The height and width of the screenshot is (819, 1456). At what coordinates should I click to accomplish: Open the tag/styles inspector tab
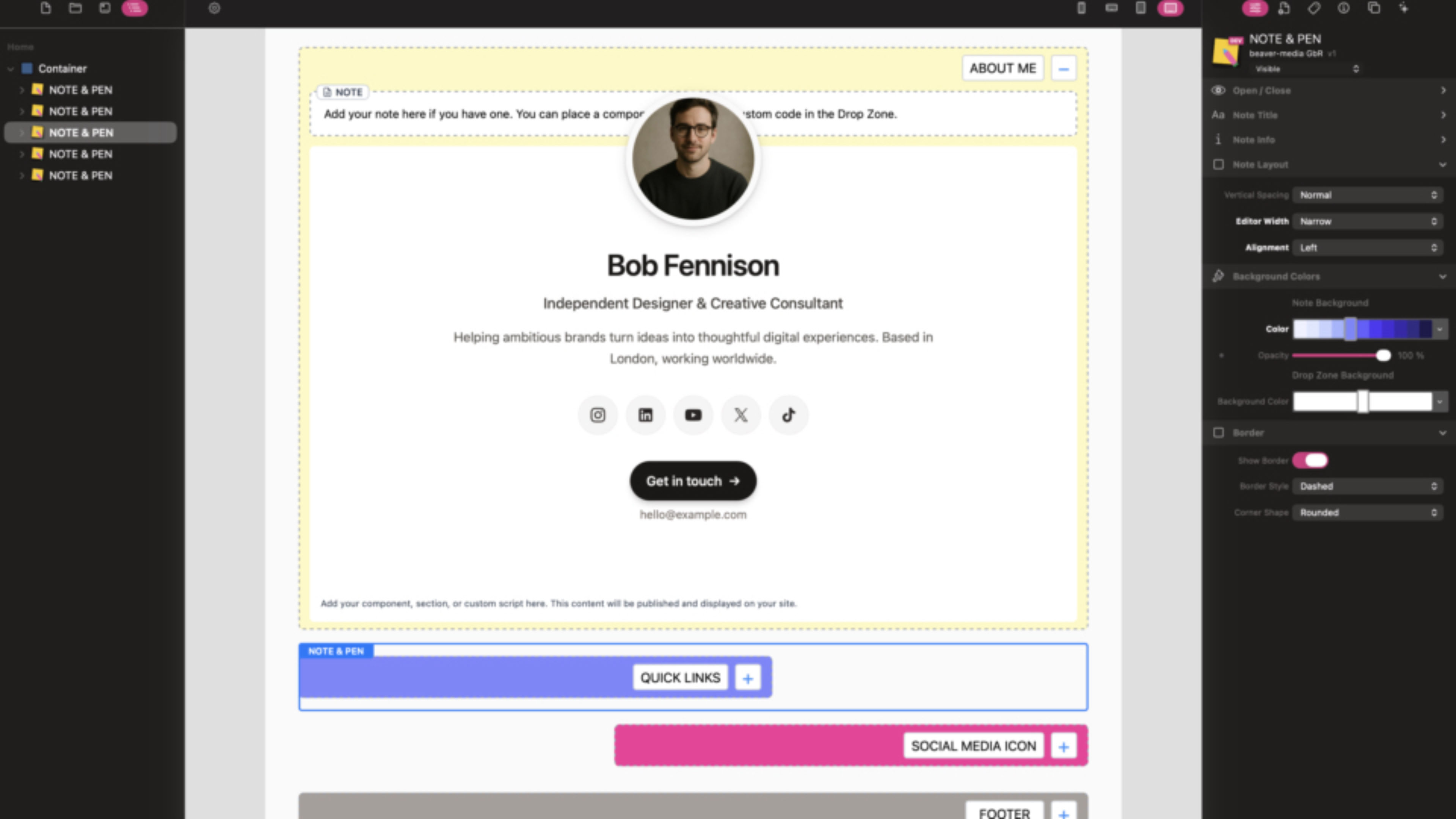point(1314,8)
